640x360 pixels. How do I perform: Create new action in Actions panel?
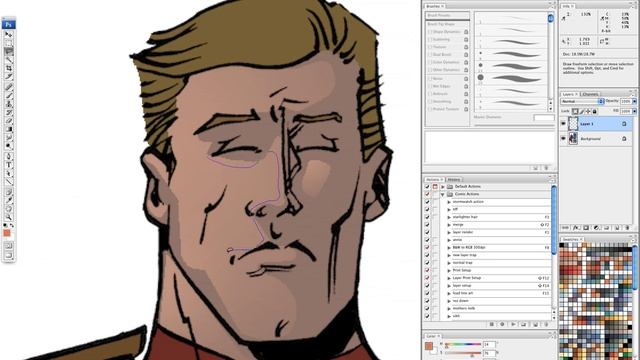(535, 324)
